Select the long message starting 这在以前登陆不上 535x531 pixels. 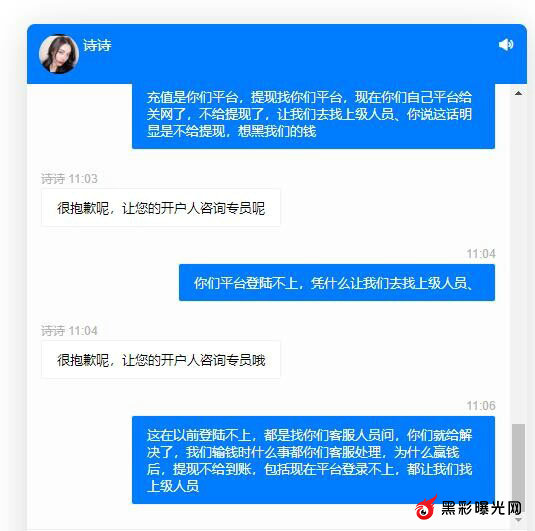click(x=313, y=460)
